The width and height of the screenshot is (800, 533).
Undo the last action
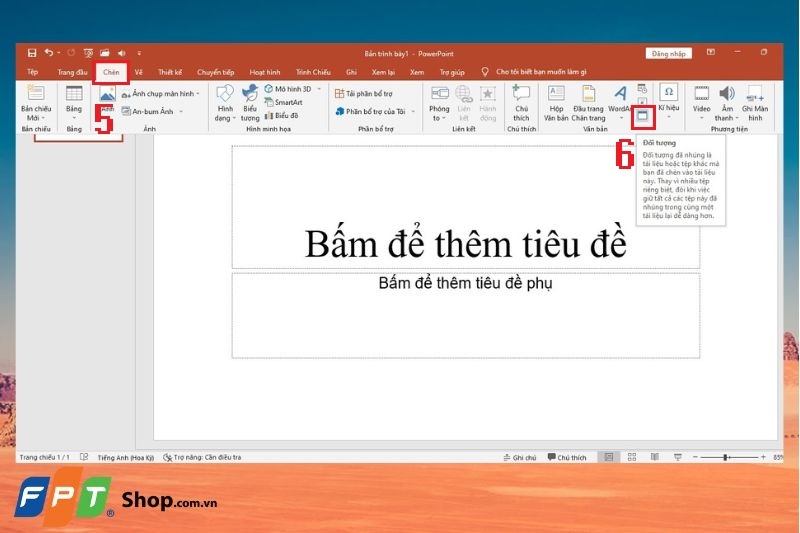pos(48,53)
